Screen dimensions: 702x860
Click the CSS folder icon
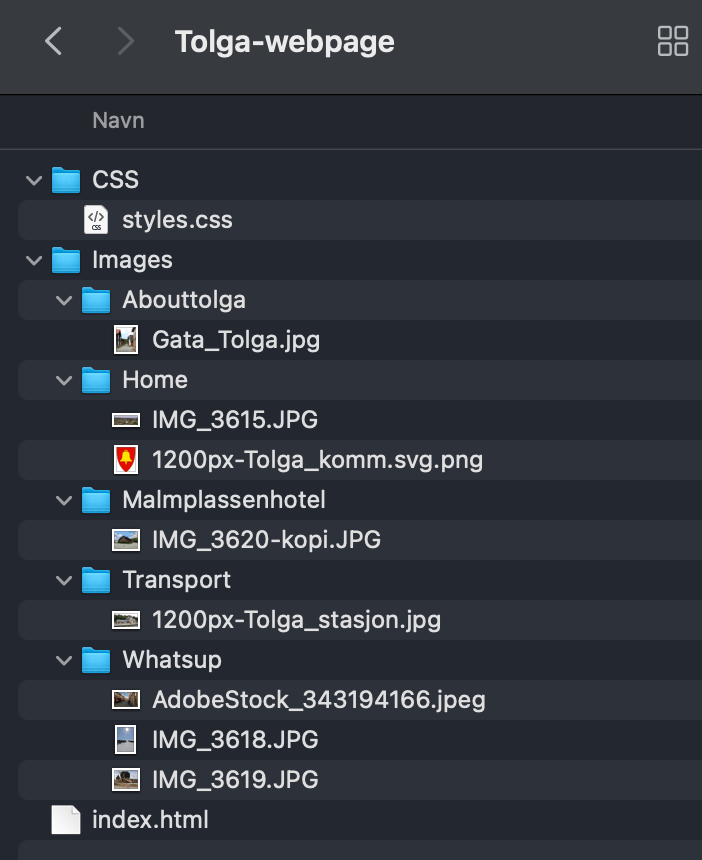(x=66, y=180)
